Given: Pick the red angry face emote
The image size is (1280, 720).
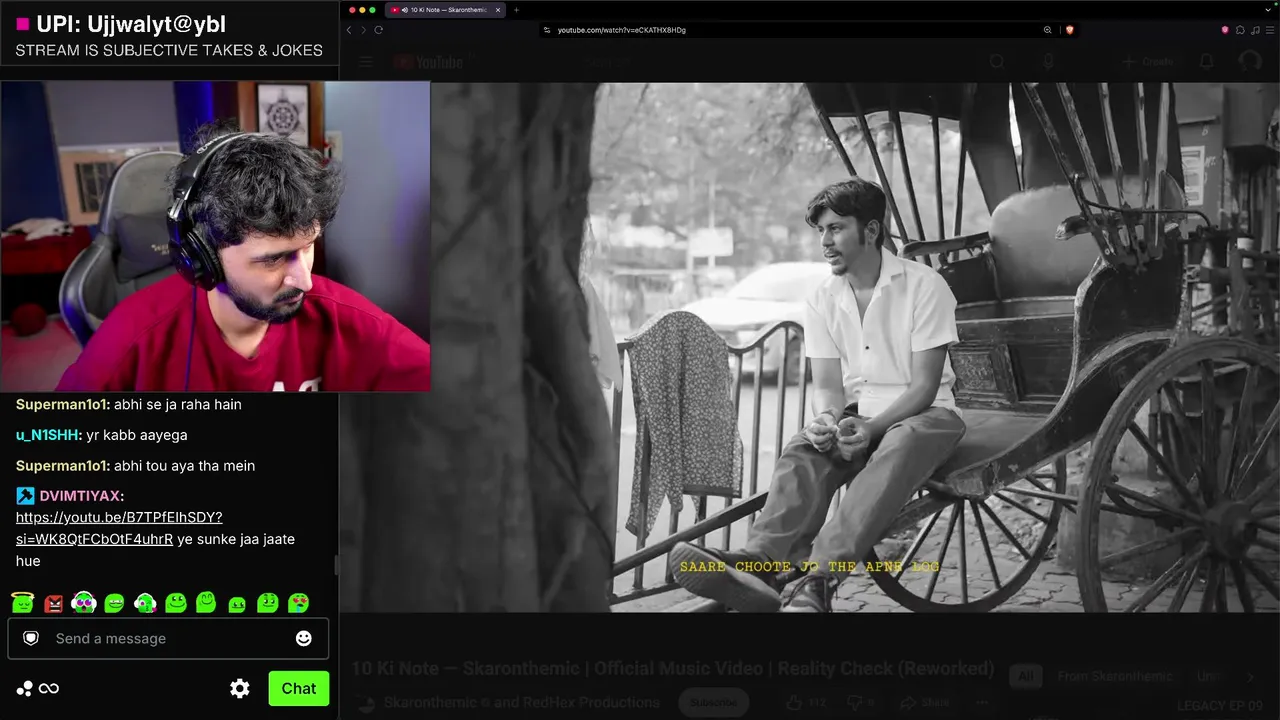Looking at the screenshot, I should pos(54,603).
